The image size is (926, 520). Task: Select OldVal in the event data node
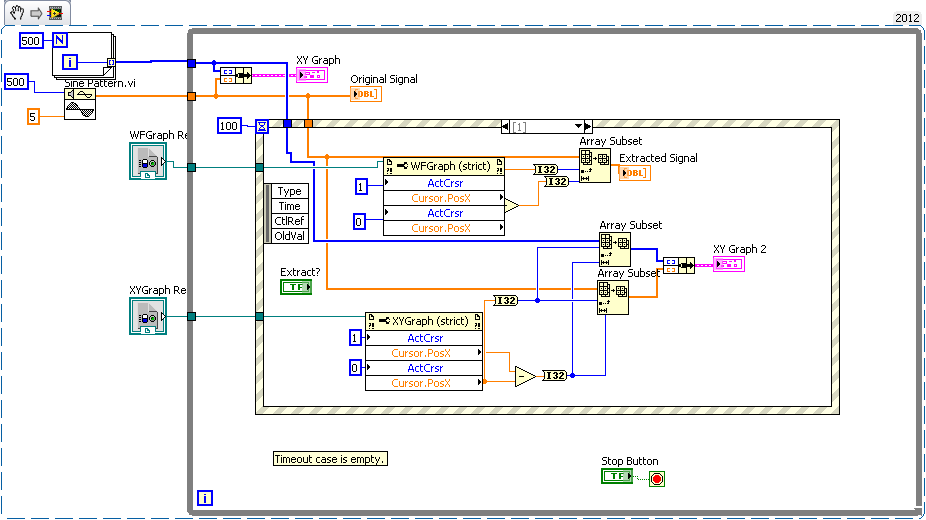tap(288, 236)
